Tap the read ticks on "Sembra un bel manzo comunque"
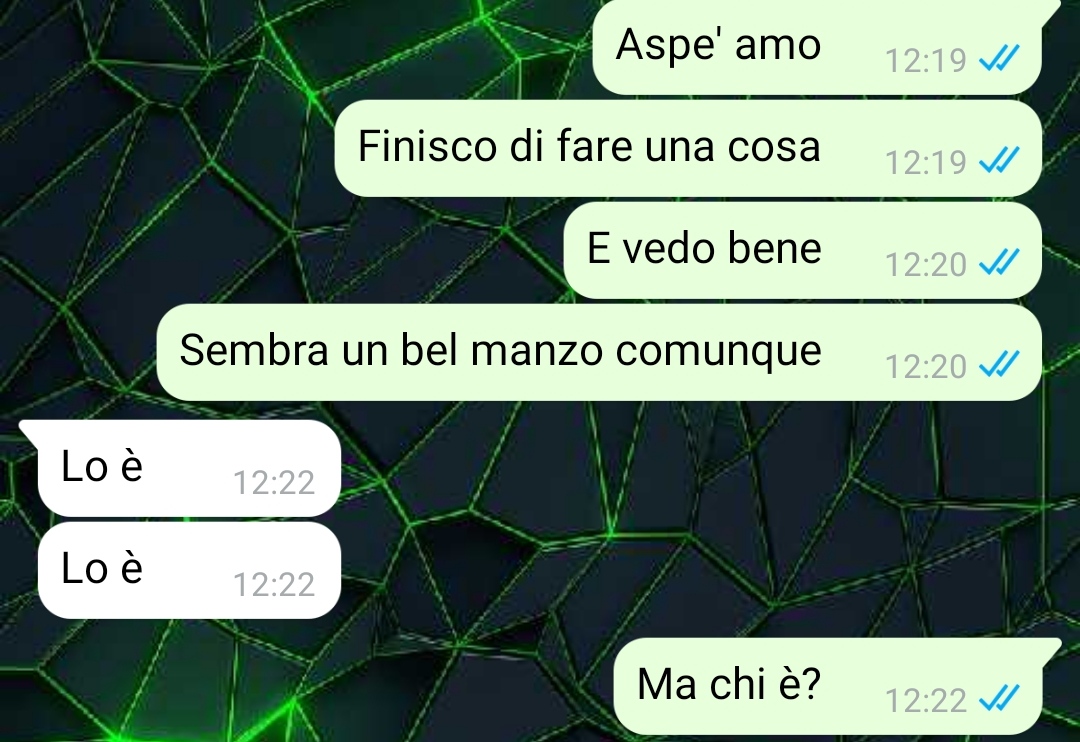The image size is (1080, 742). [x=999, y=365]
